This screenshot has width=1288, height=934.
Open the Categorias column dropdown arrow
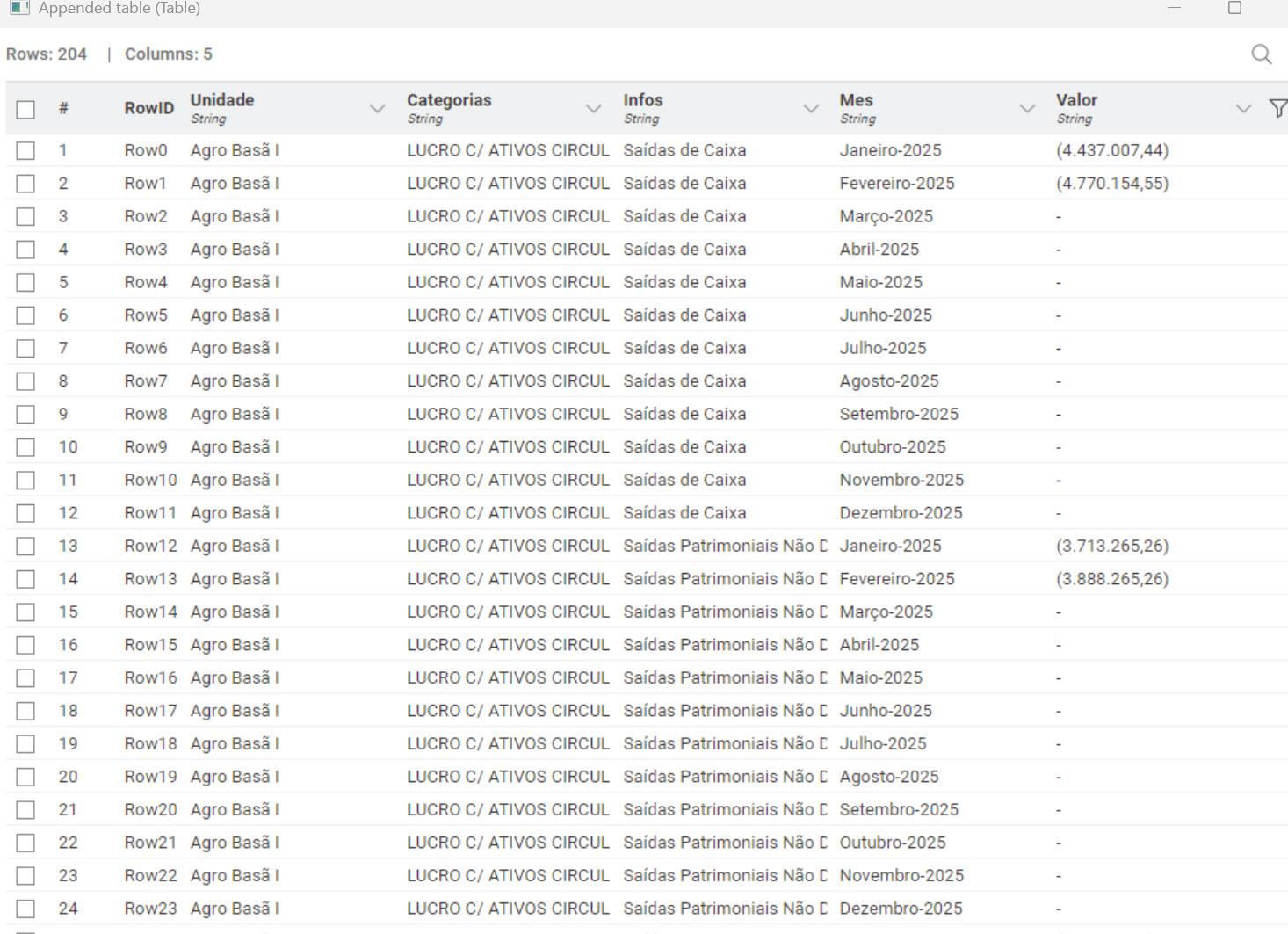(593, 109)
